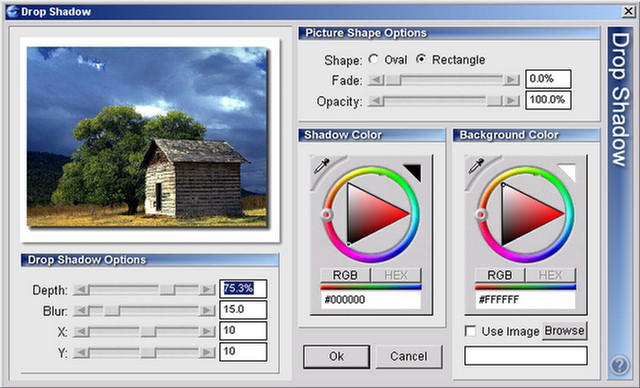This screenshot has height=388, width=640.
Task: Increase Y offset with right arrow
Action: pos(207,352)
